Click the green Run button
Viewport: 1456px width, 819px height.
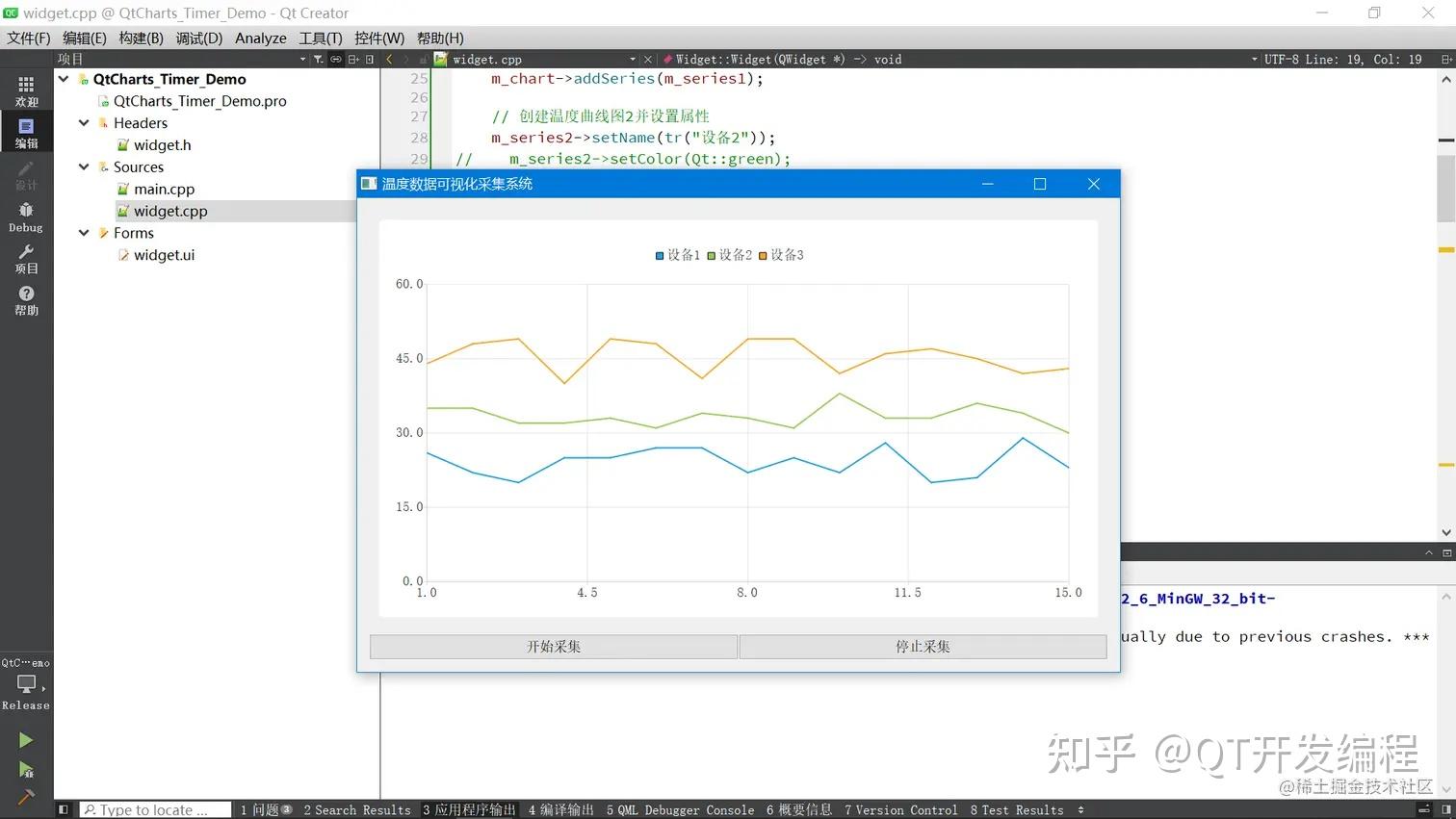[26, 739]
